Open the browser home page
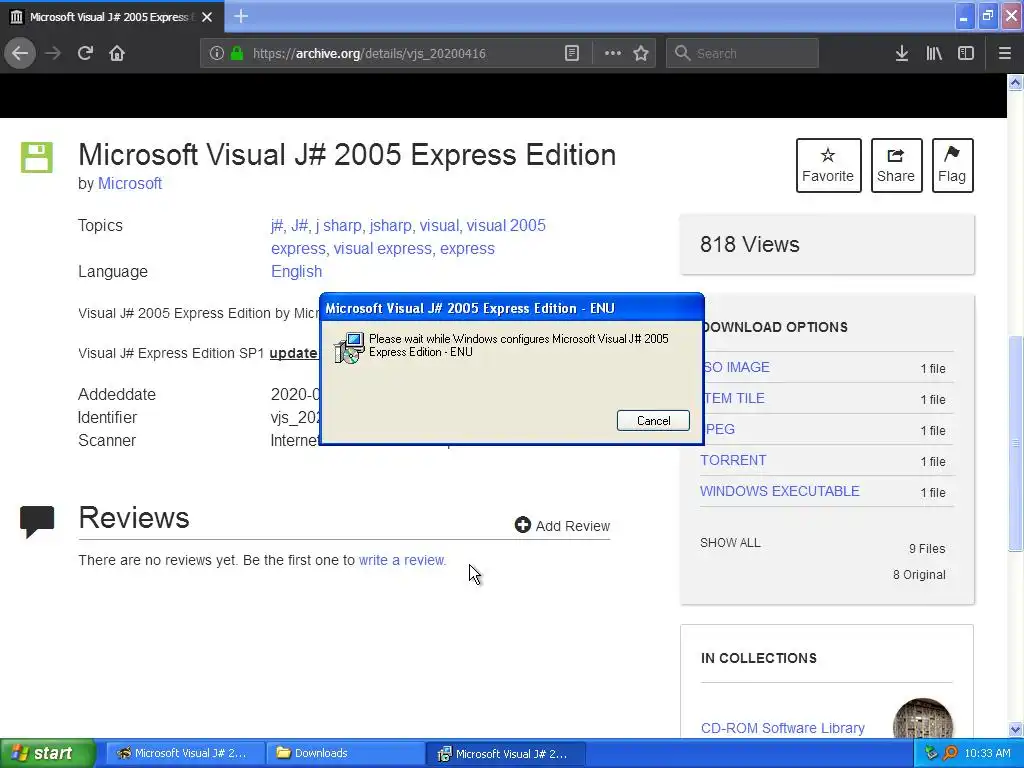This screenshot has height=768, width=1024. coord(117,53)
